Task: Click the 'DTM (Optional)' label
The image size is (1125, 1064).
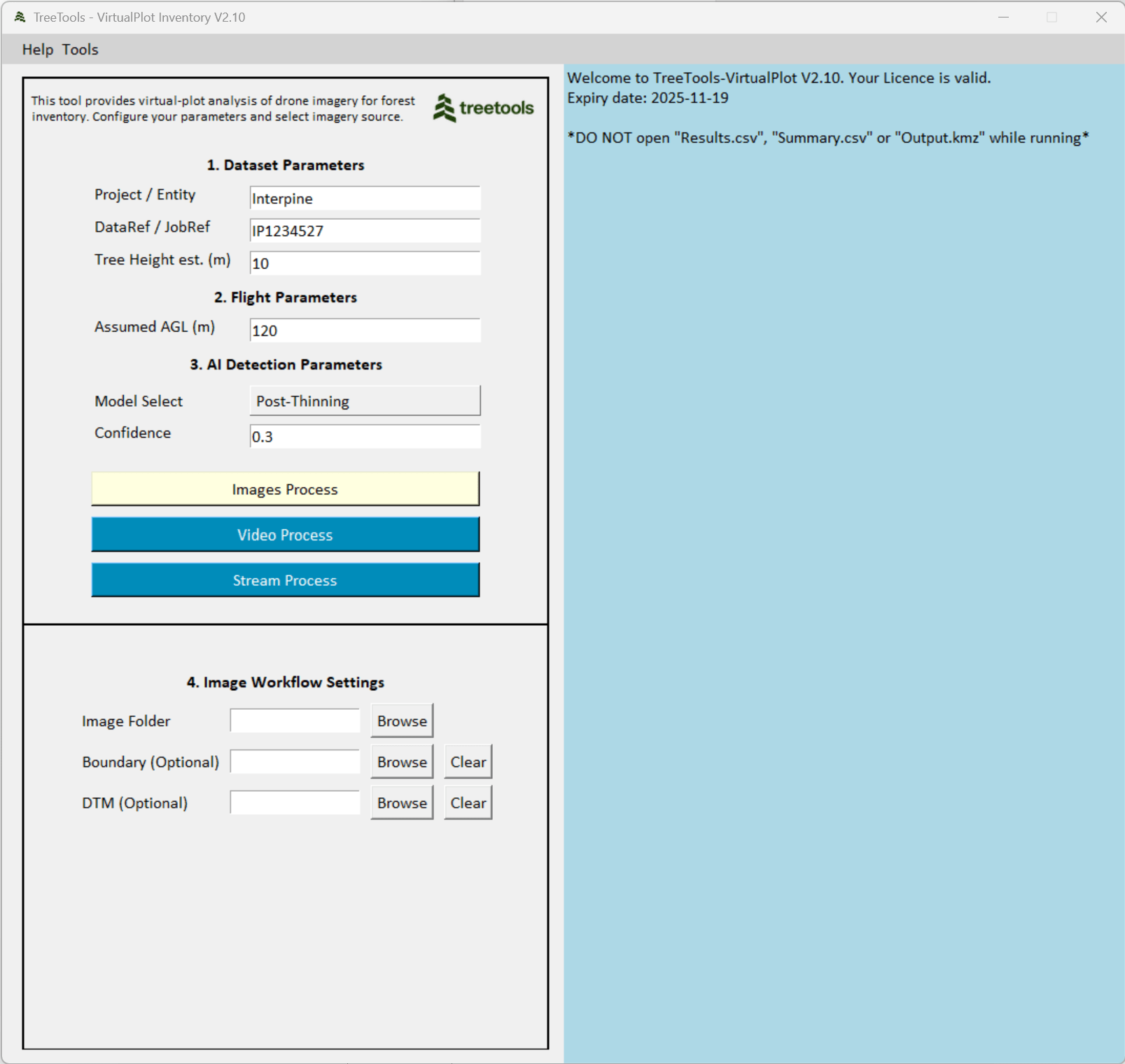Action: [134, 803]
